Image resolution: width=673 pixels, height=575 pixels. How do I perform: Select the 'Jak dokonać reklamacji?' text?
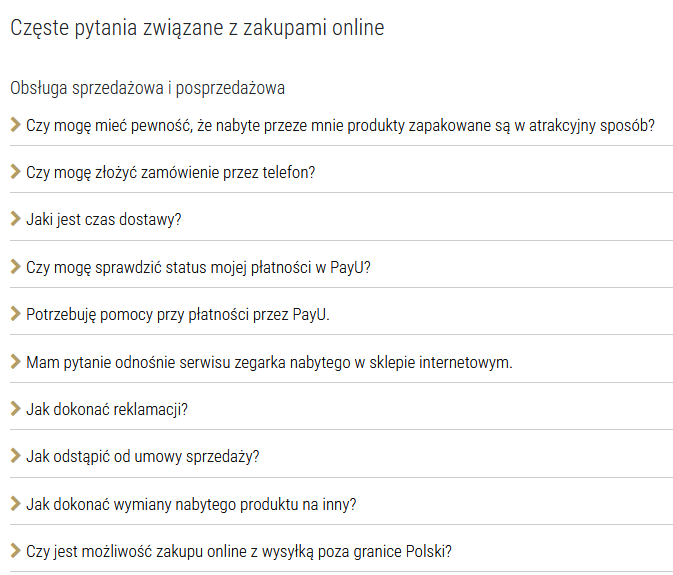(108, 409)
